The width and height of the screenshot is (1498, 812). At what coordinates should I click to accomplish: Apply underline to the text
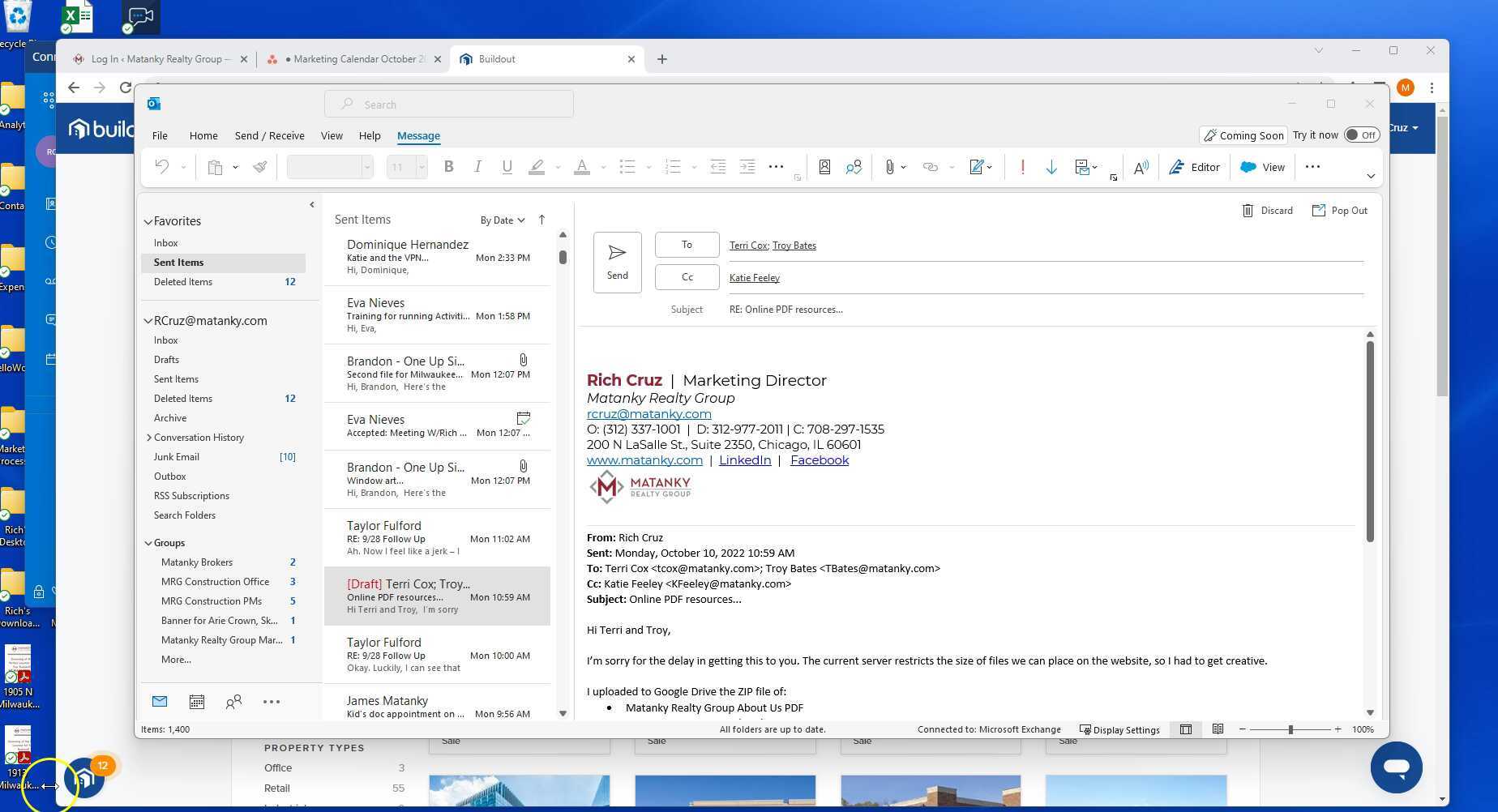(x=507, y=167)
